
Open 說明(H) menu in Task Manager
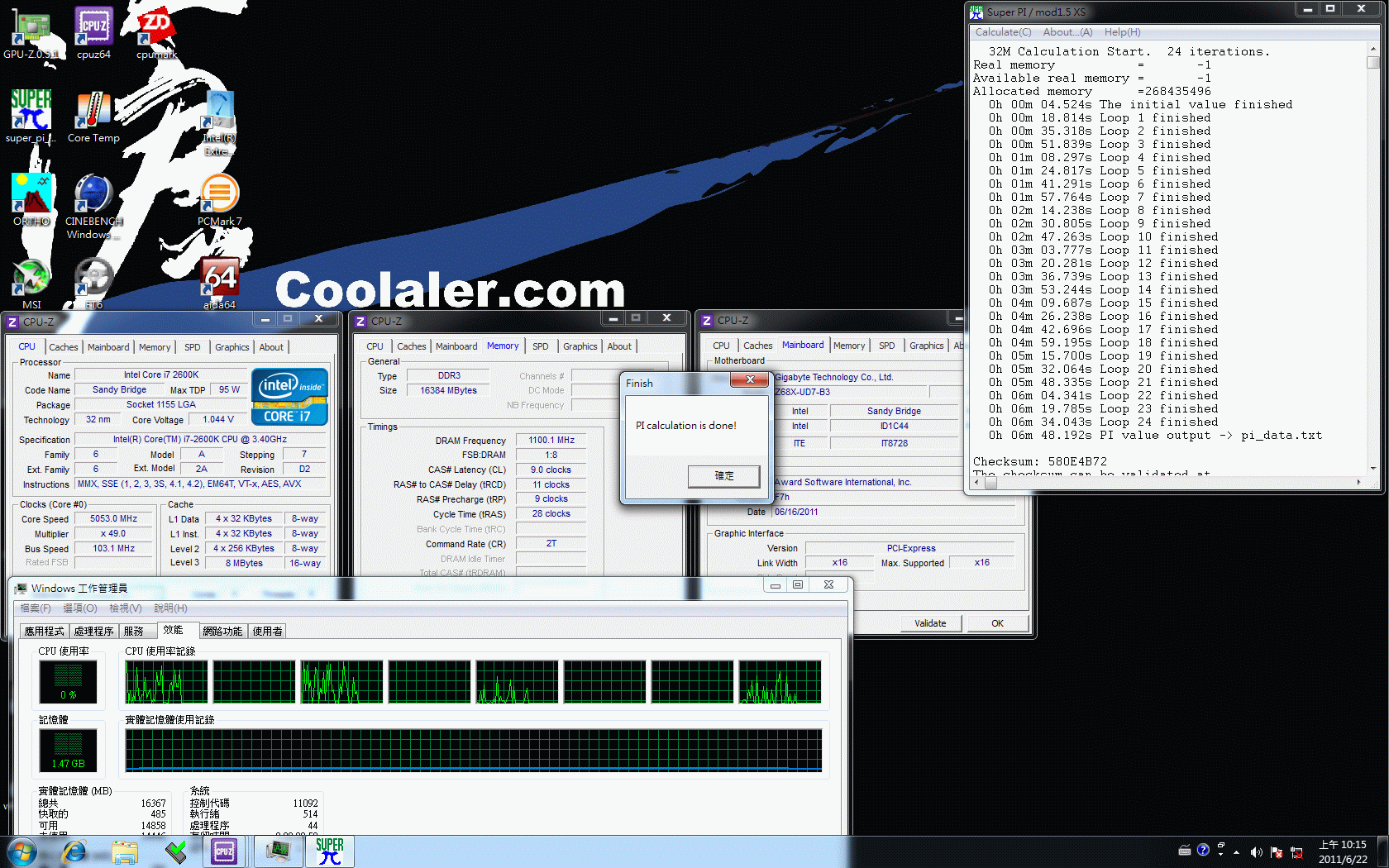[170, 608]
